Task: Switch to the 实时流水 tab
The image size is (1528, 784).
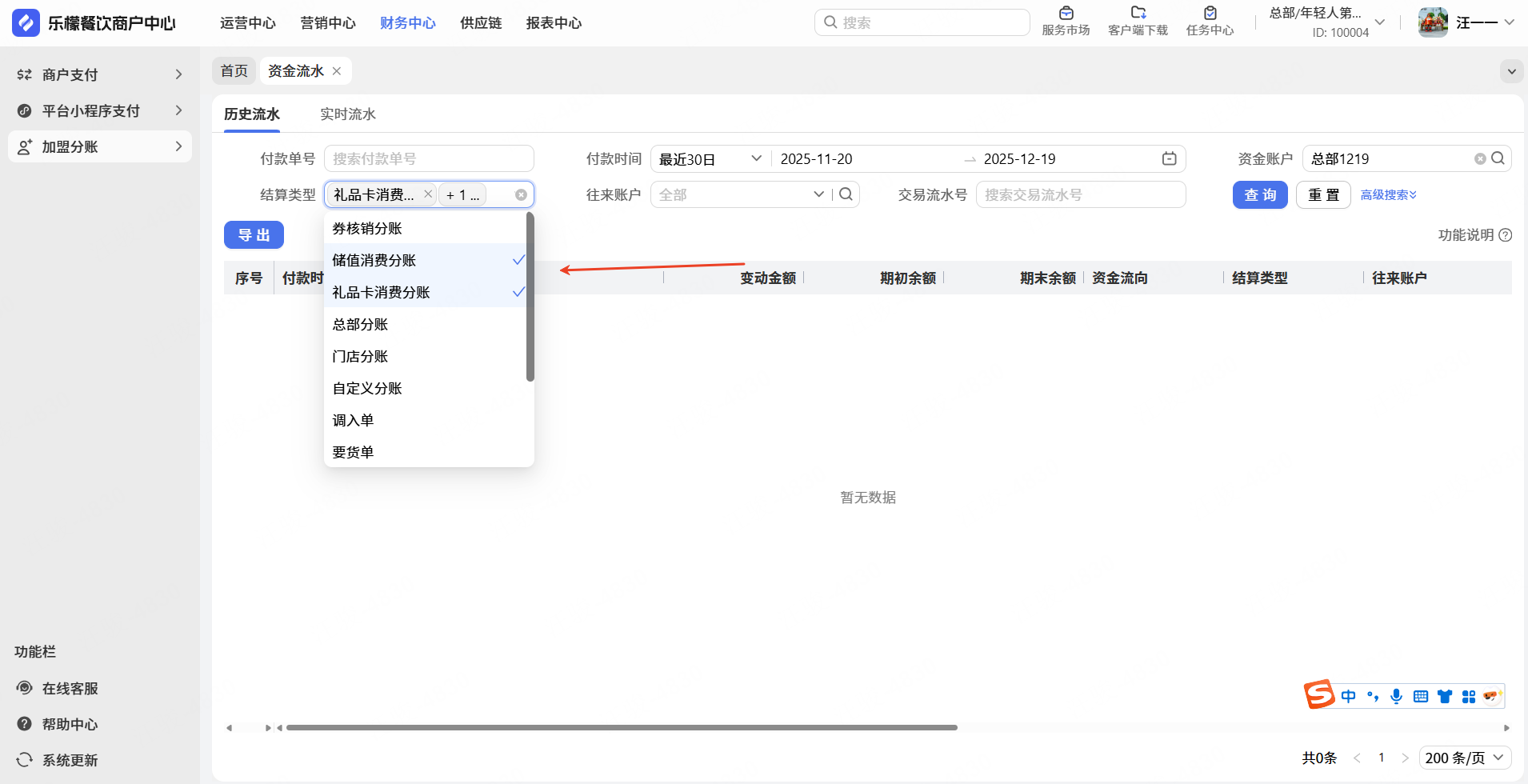Action: (x=347, y=114)
